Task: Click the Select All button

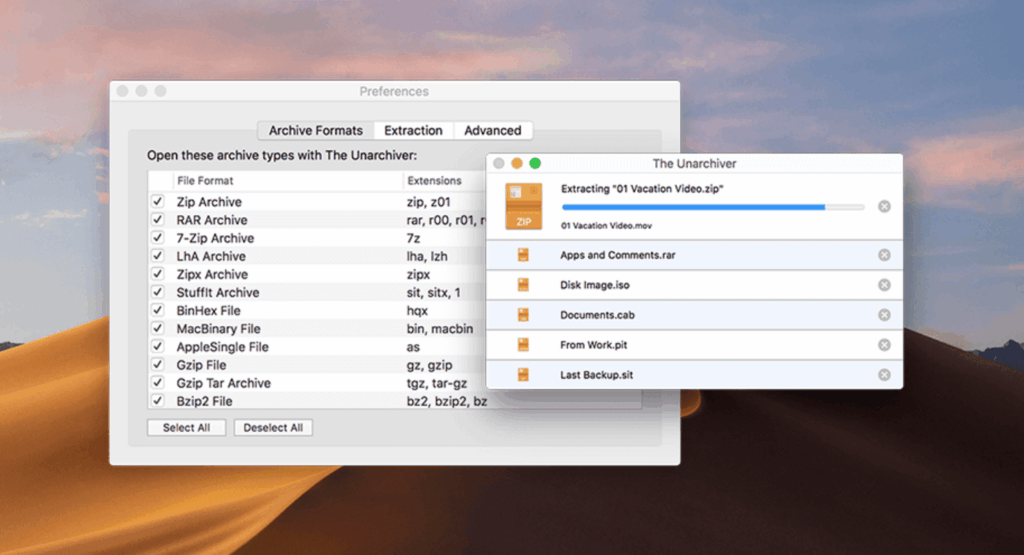Action: [x=186, y=428]
